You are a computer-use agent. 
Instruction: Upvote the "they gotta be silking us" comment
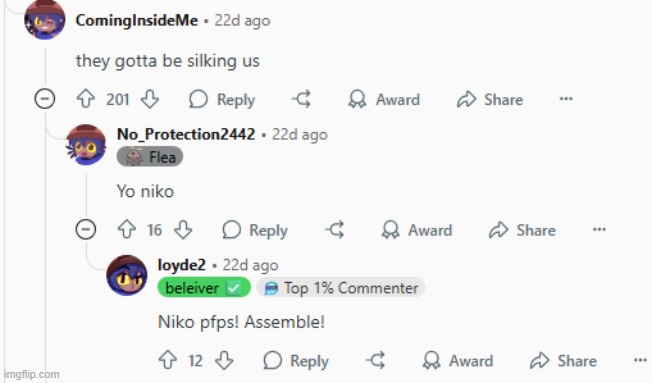(x=86, y=99)
